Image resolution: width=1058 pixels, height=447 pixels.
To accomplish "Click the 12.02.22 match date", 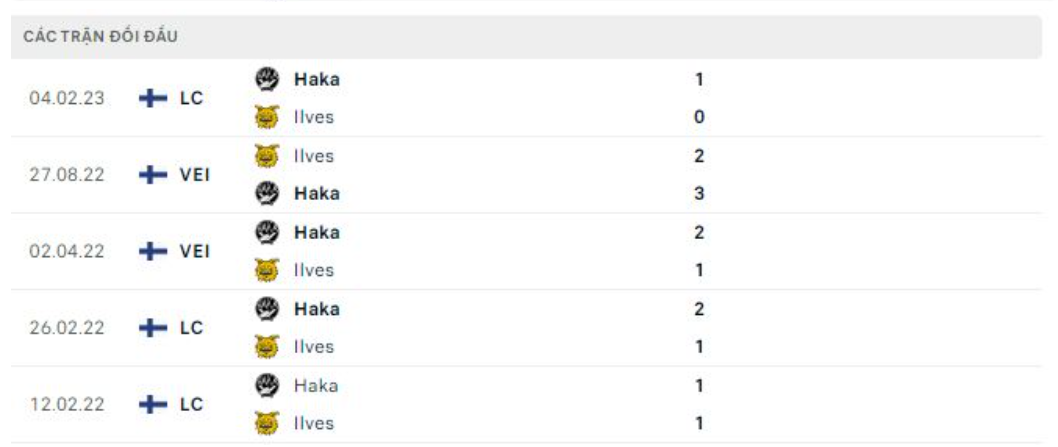I will [x=67, y=405].
